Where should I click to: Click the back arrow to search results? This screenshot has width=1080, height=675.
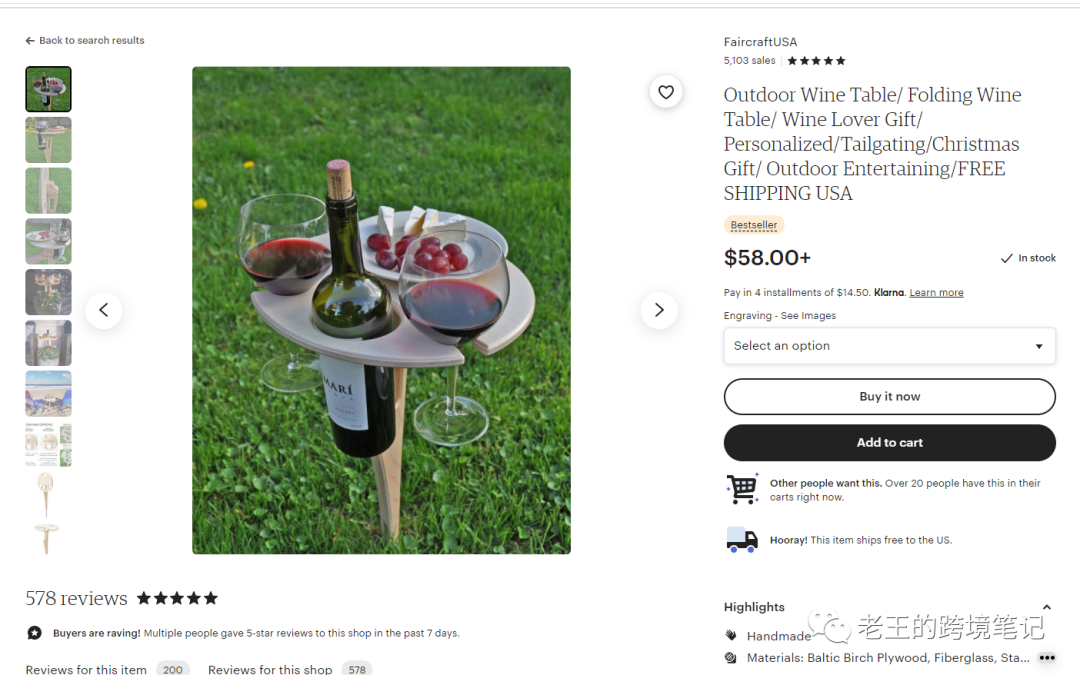[30, 41]
